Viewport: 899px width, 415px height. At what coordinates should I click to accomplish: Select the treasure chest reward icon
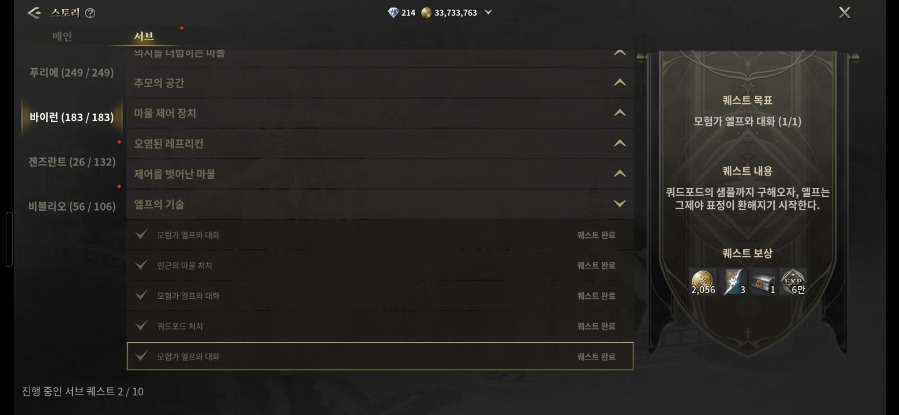click(764, 282)
